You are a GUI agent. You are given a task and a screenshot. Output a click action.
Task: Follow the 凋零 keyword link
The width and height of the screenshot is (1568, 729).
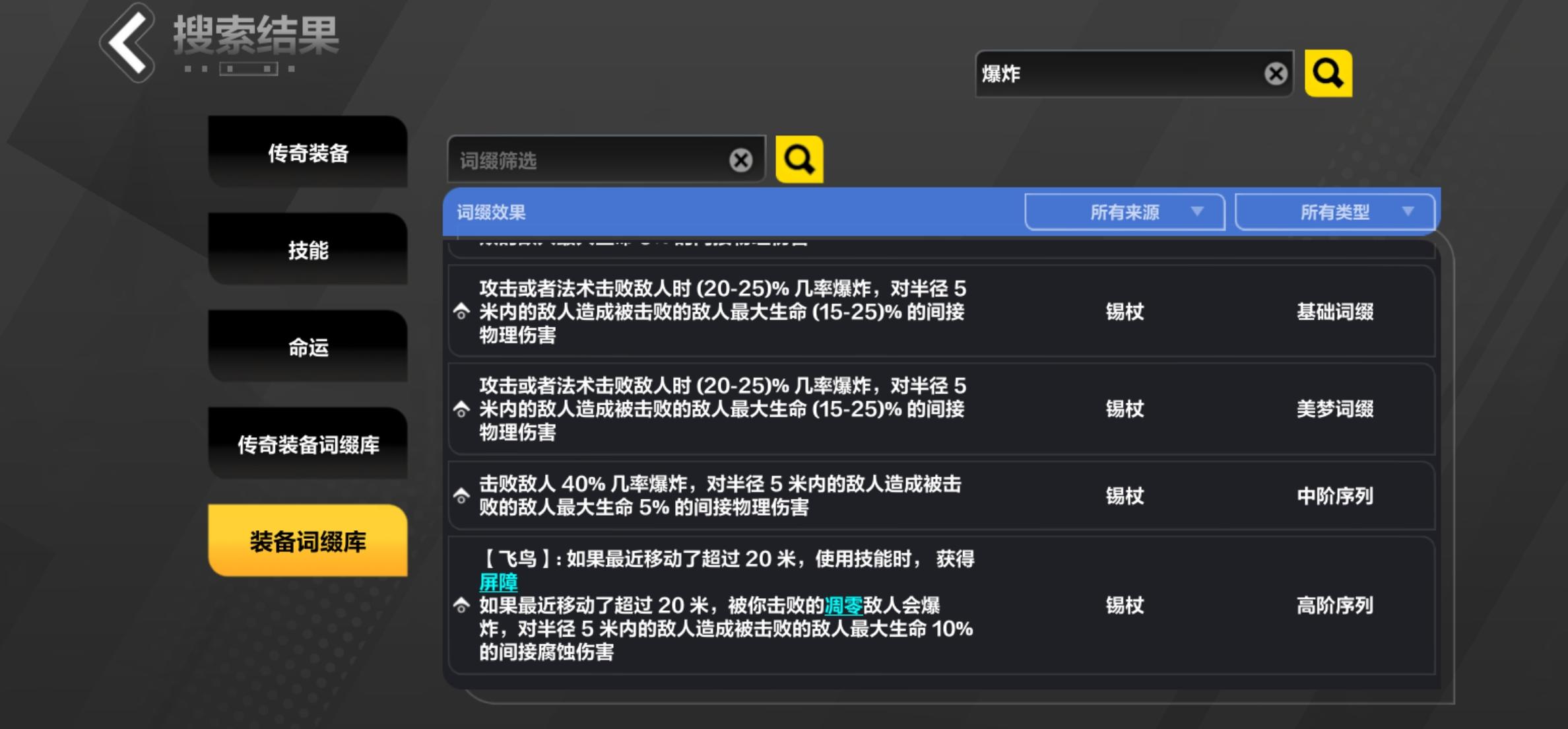tap(843, 605)
